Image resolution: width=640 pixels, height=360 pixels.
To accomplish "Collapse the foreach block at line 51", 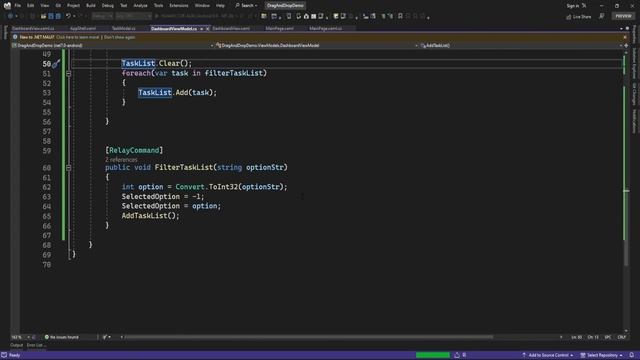I will click(x=69, y=74).
